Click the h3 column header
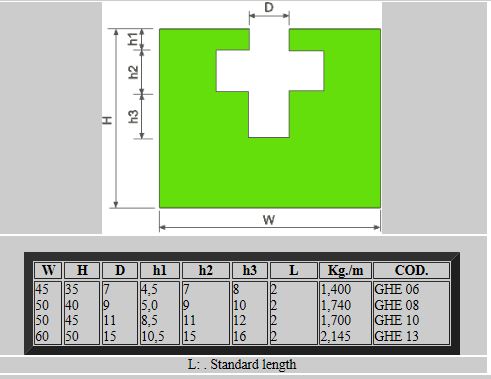Viewport: 491px width, 379px height. [x=250, y=270]
